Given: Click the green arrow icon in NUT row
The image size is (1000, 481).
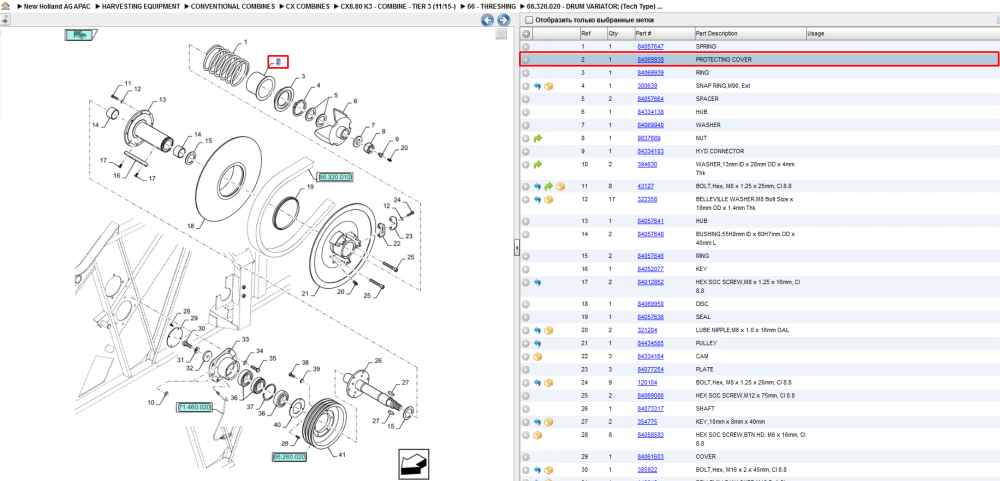Looking at the screenshot, I should click(538, 138).
